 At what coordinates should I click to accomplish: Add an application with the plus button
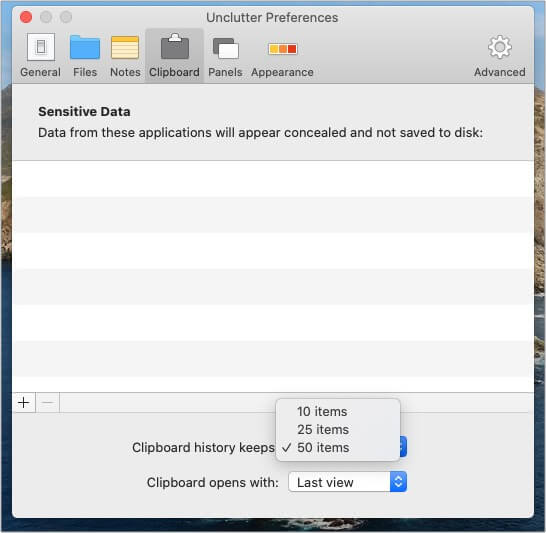tap(24, 402)
